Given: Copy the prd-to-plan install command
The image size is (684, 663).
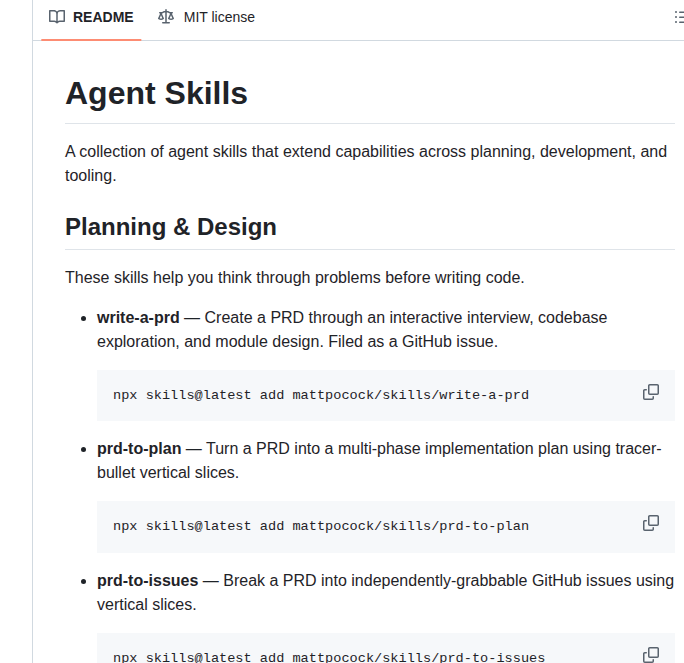Looking at the screenshot, I should pos(651,523).
